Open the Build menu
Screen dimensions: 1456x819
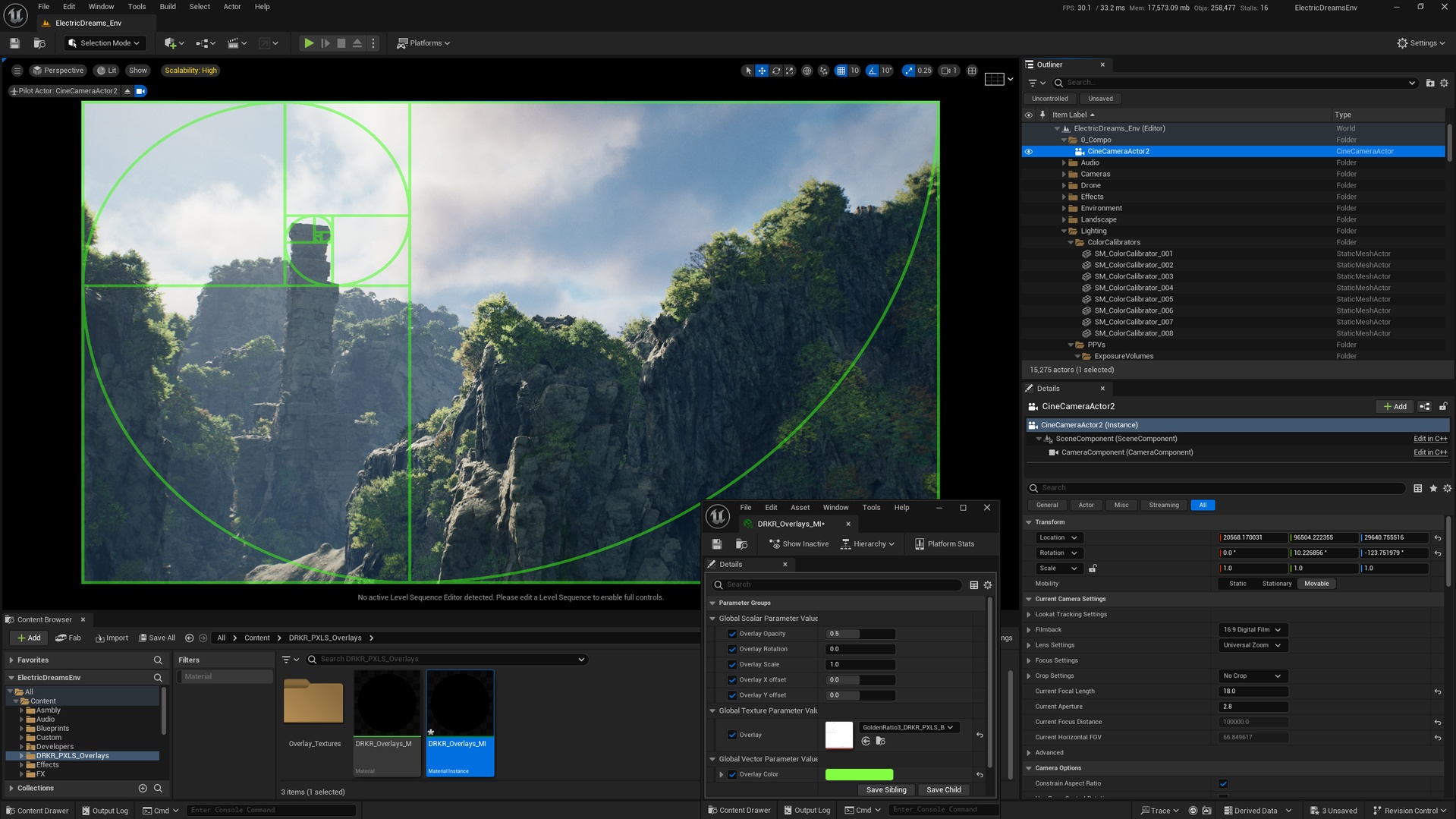point(168,7)
